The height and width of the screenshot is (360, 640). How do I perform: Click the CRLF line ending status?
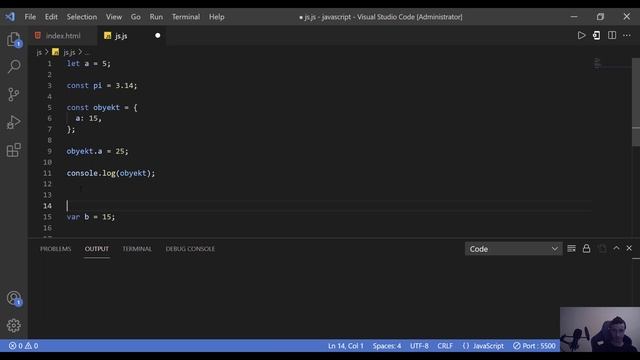click(x=445, y=346)
